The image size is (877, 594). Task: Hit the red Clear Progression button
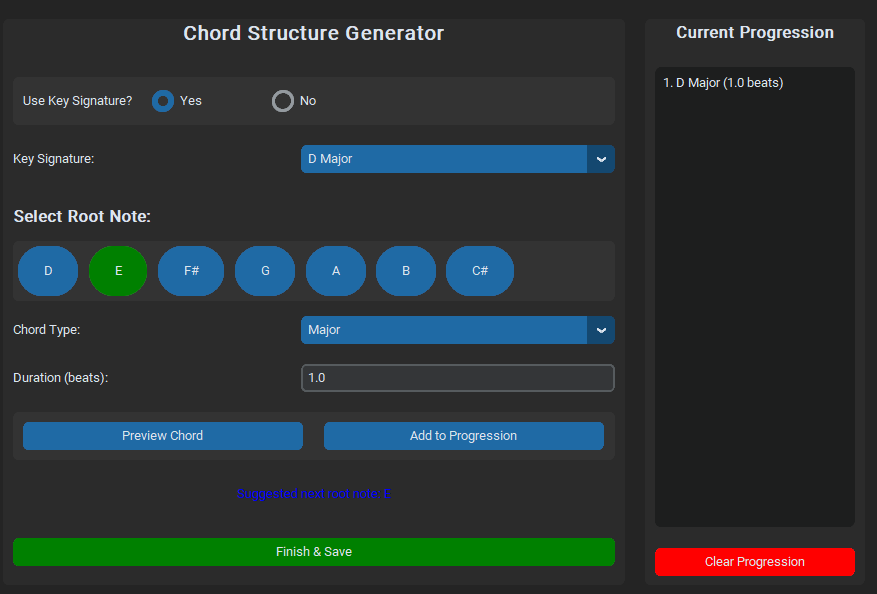pos(754,562)
